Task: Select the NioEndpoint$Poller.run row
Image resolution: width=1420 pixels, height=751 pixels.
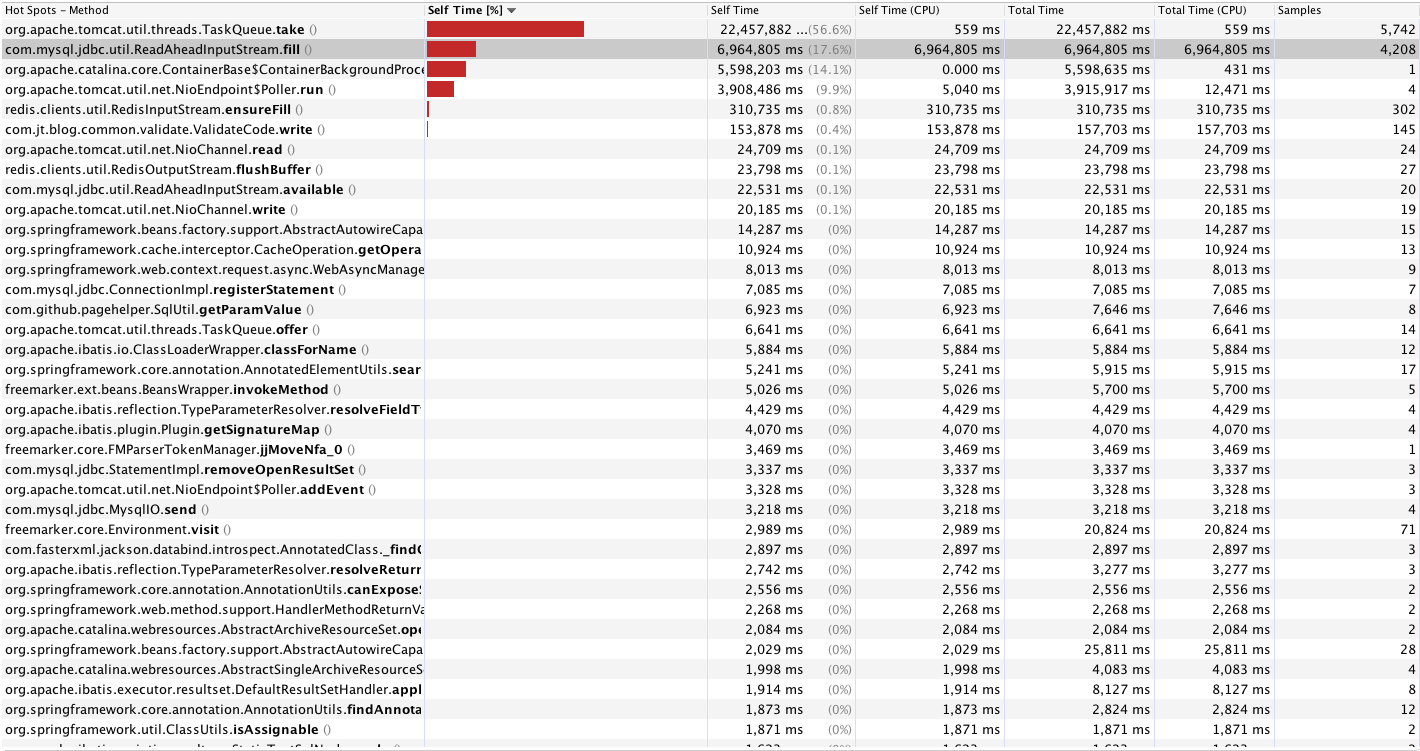Action: 710,90
